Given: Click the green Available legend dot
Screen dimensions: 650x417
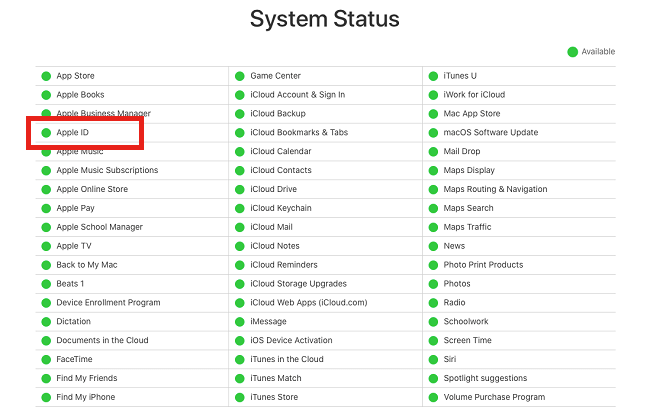Looking at the screenshot, I should pyautogui.click(x=573, y=52).
